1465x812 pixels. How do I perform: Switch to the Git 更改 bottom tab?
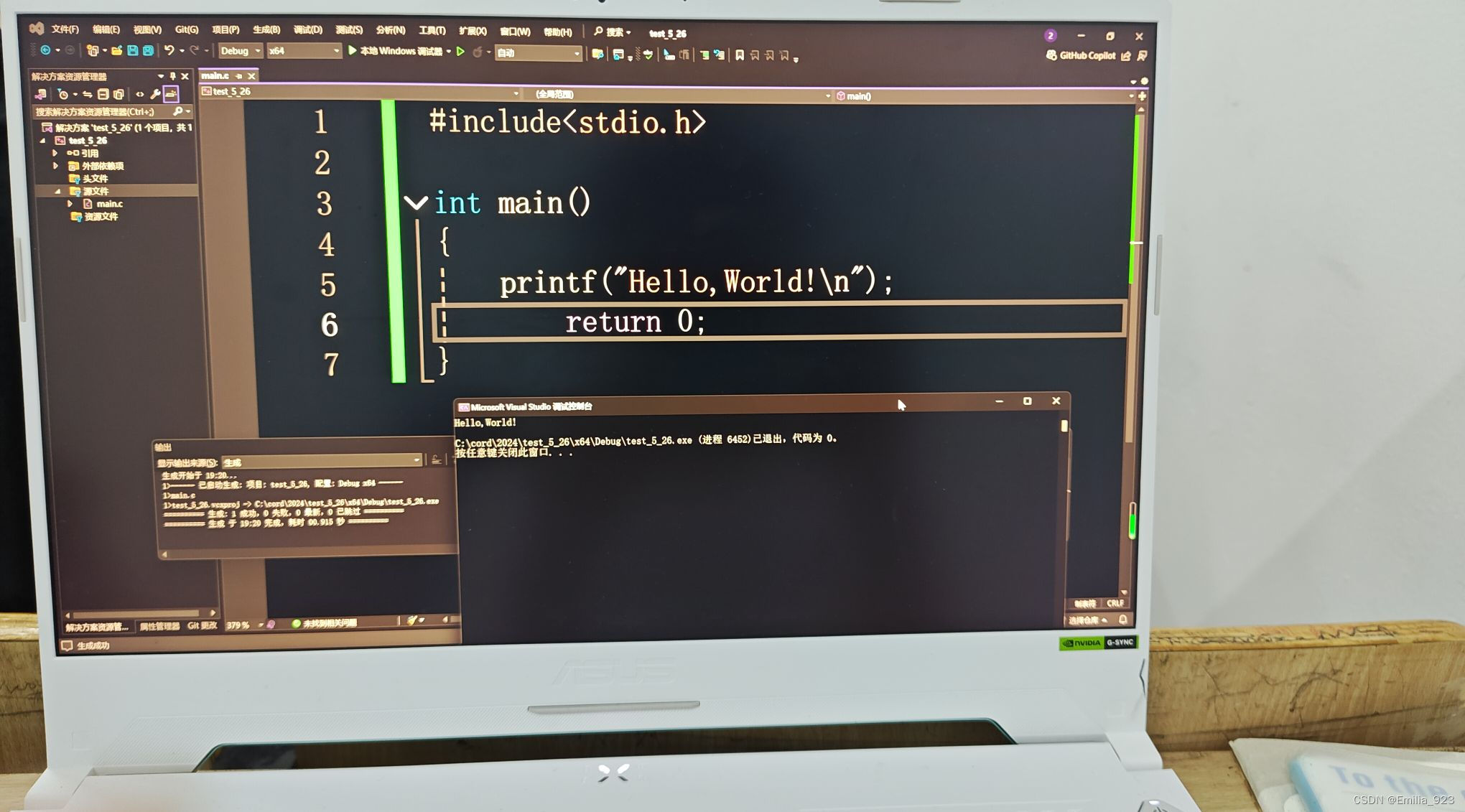202,625
